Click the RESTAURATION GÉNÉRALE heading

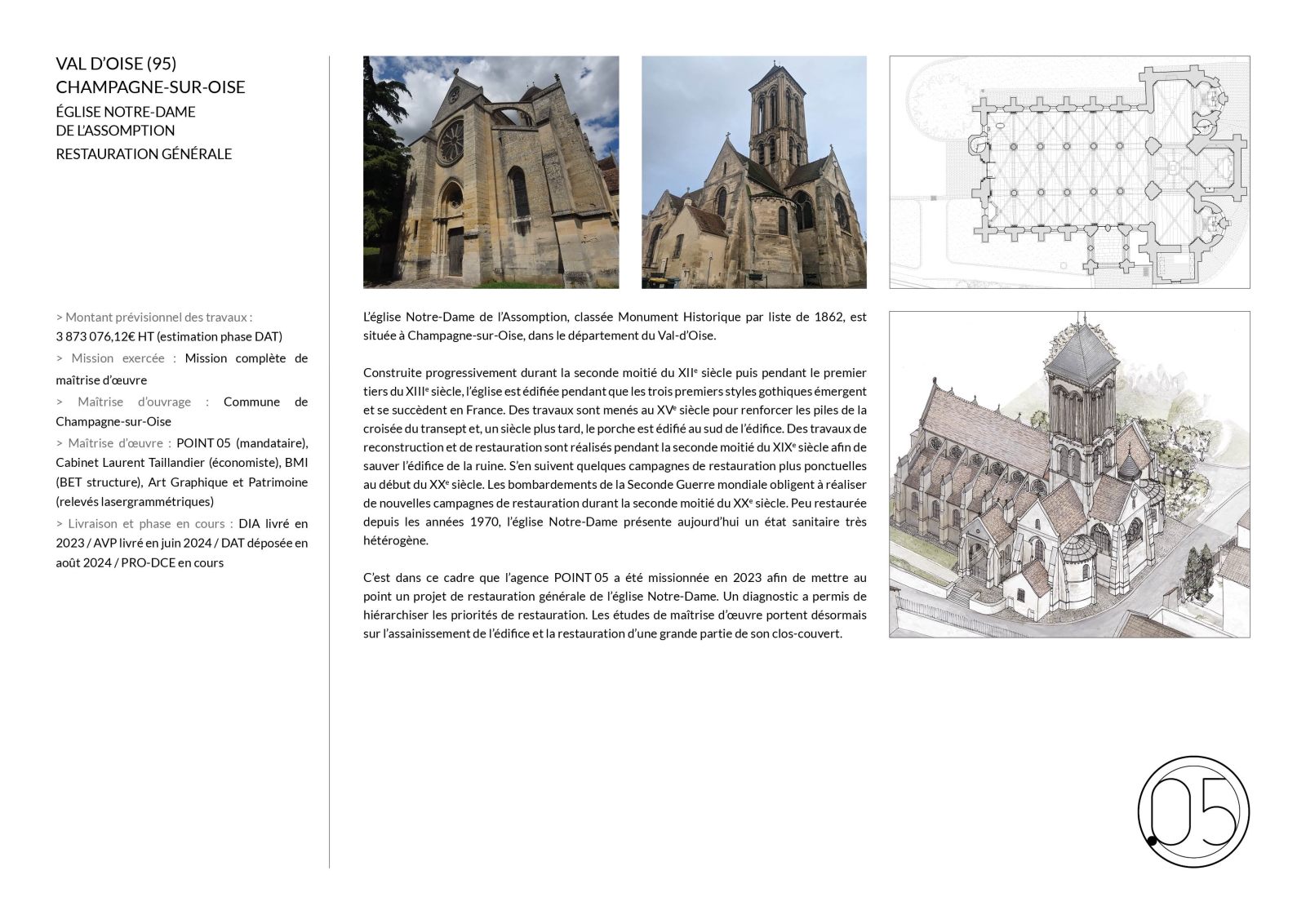144,154
